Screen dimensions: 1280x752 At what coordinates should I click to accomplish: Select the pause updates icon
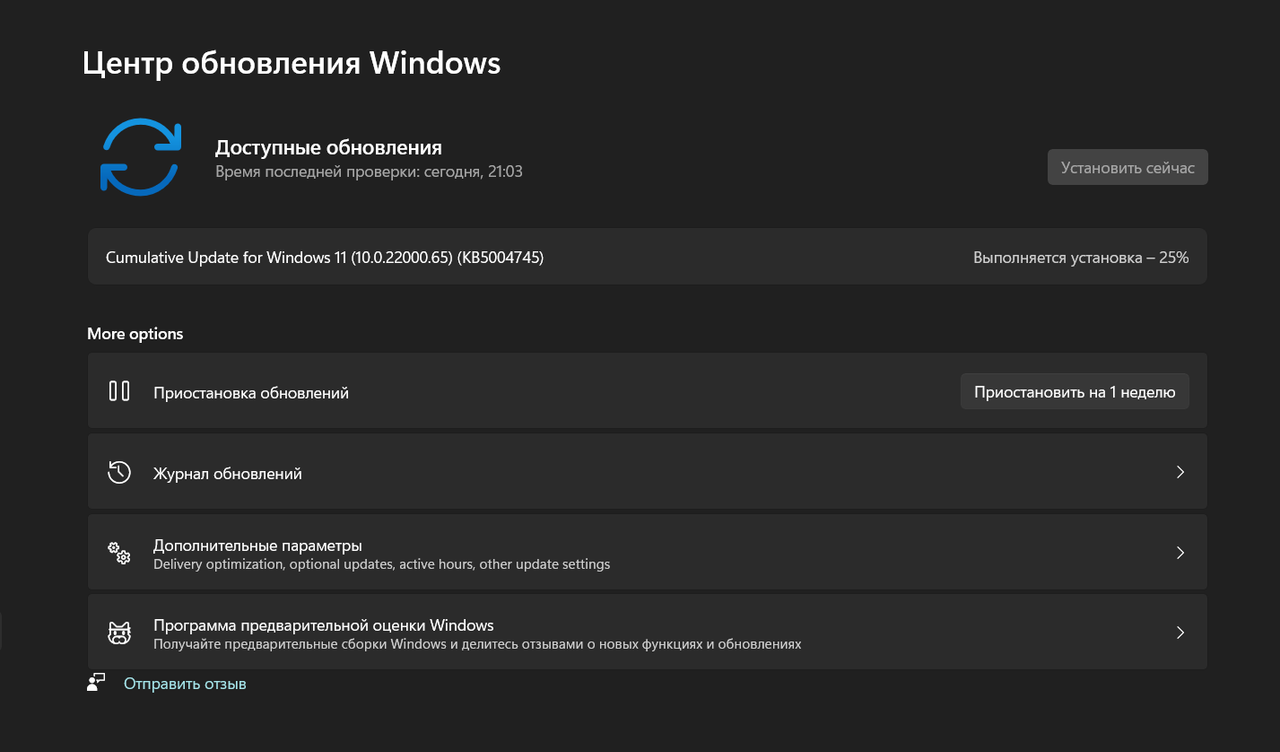tap(118, 391)
